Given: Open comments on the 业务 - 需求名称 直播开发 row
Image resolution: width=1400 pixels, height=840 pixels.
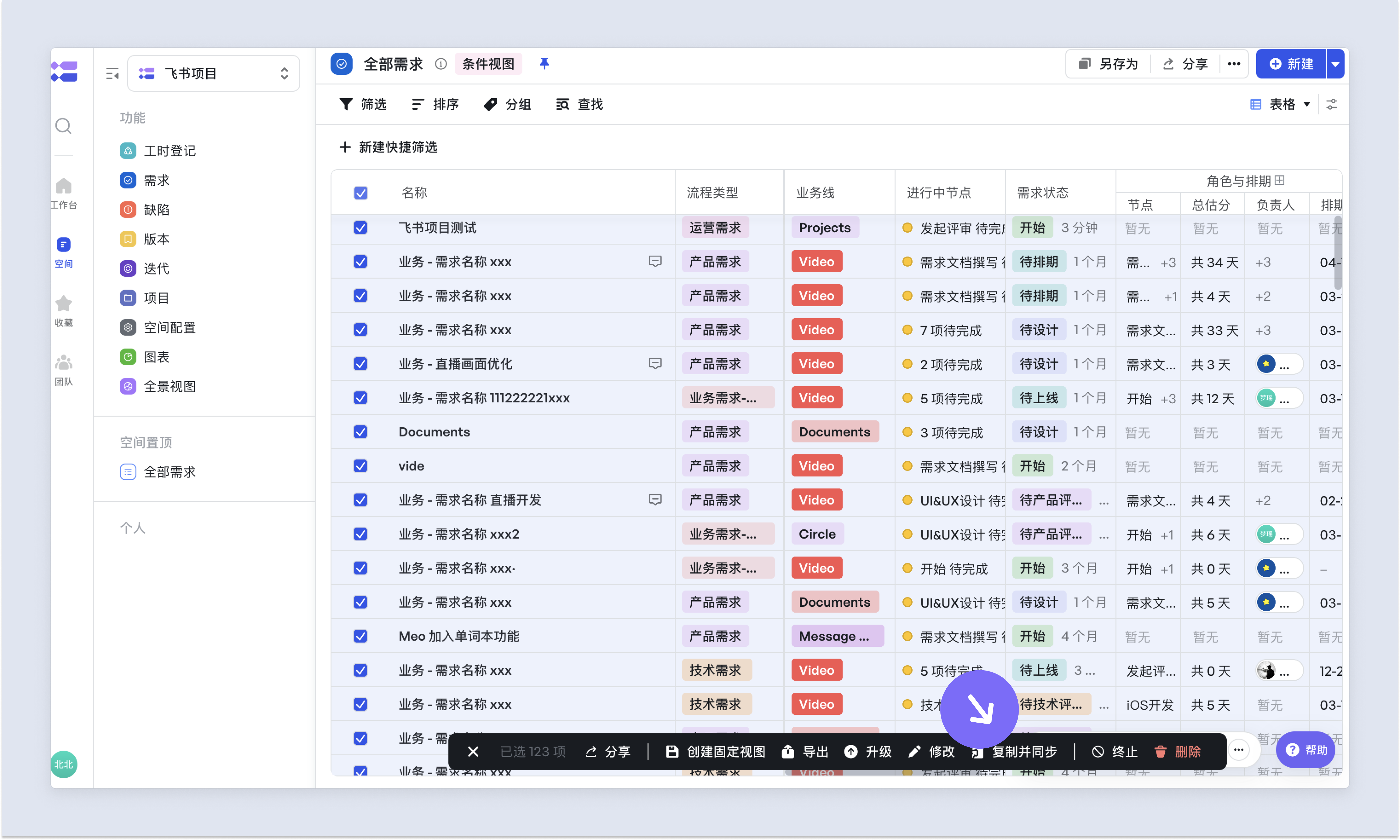Looking at the screenshot, I should point(655,500).
